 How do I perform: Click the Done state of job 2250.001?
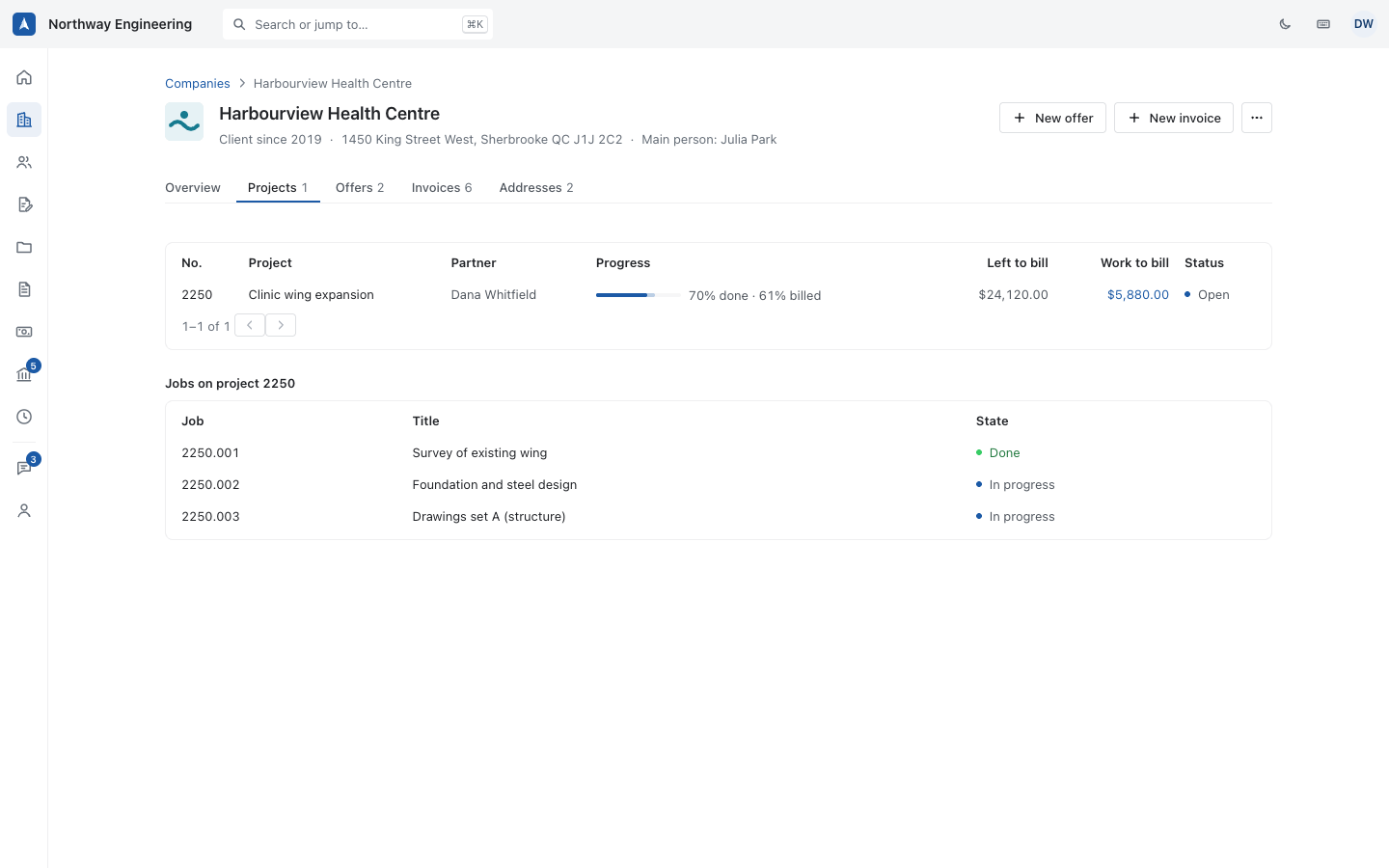coord(998,453)
